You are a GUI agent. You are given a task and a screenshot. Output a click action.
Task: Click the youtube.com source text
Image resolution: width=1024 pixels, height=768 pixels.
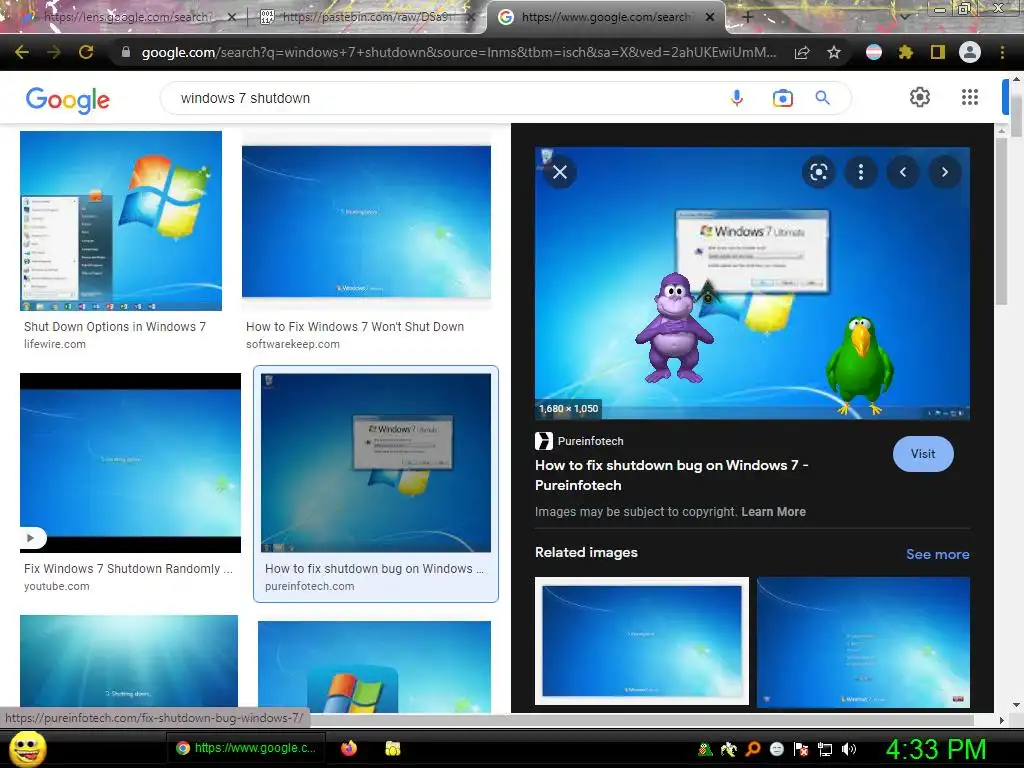(x=57, y=586)
